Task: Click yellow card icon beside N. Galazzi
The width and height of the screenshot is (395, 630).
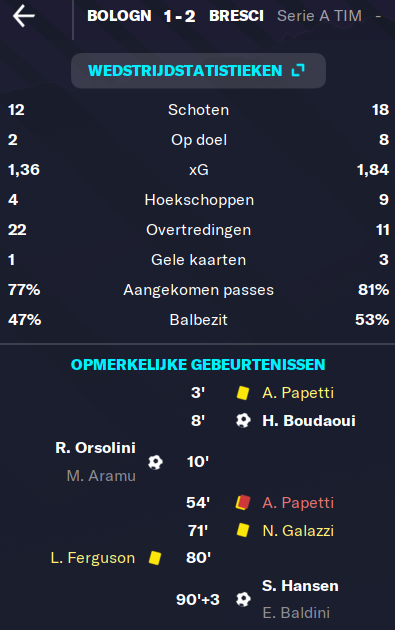Action: pos(243,530)
